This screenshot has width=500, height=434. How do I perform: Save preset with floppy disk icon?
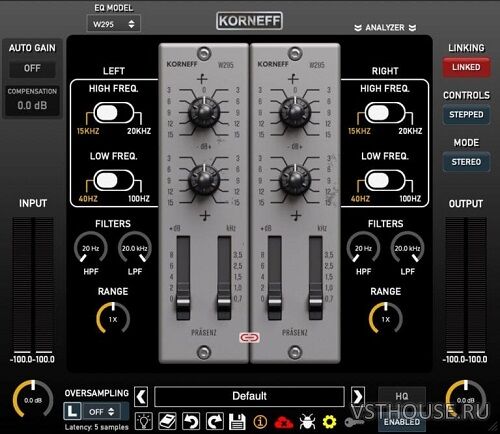coord(237,422)
